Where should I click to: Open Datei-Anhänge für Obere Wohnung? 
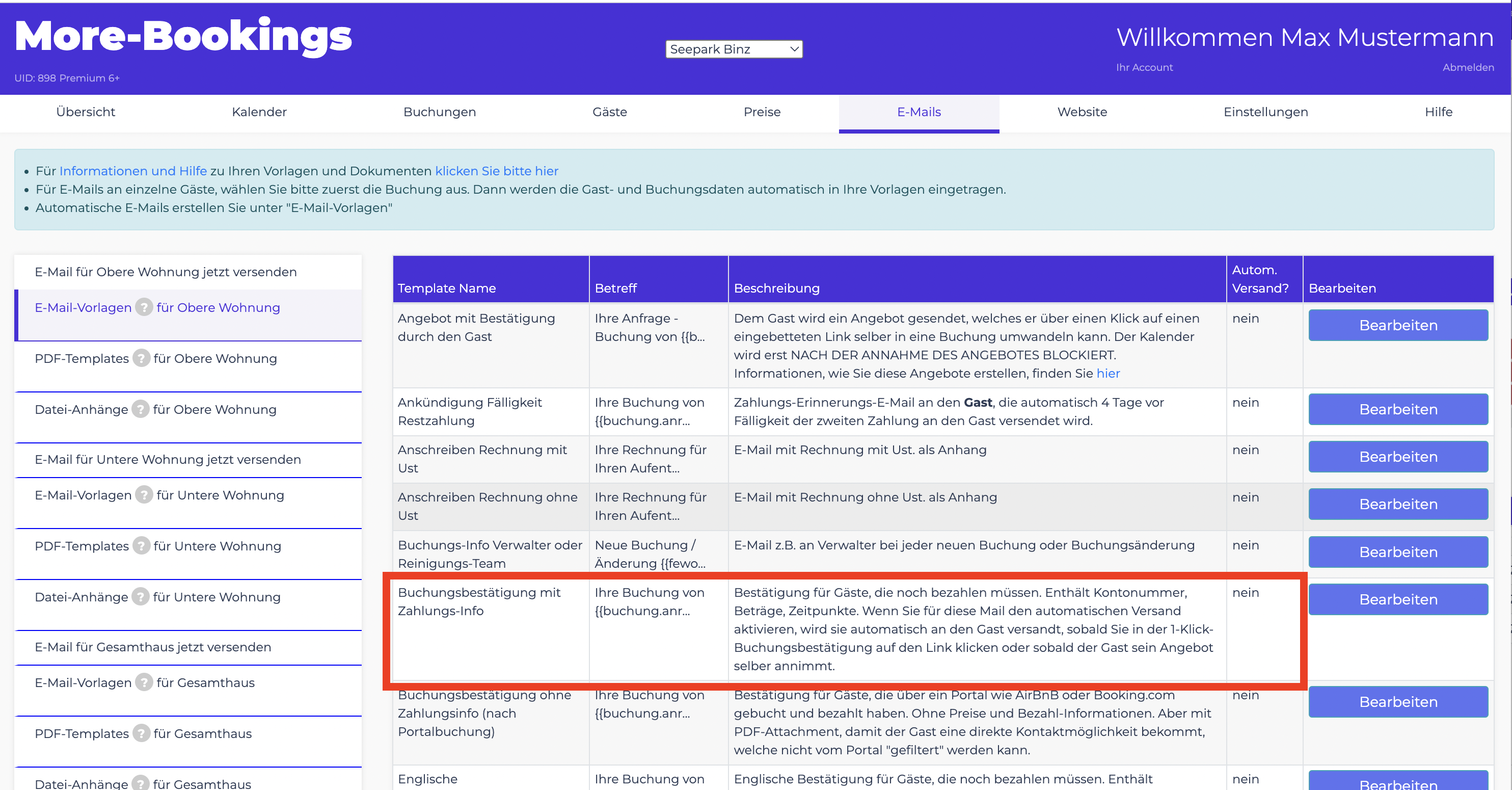pyautogui.click(x=188, y=417)
